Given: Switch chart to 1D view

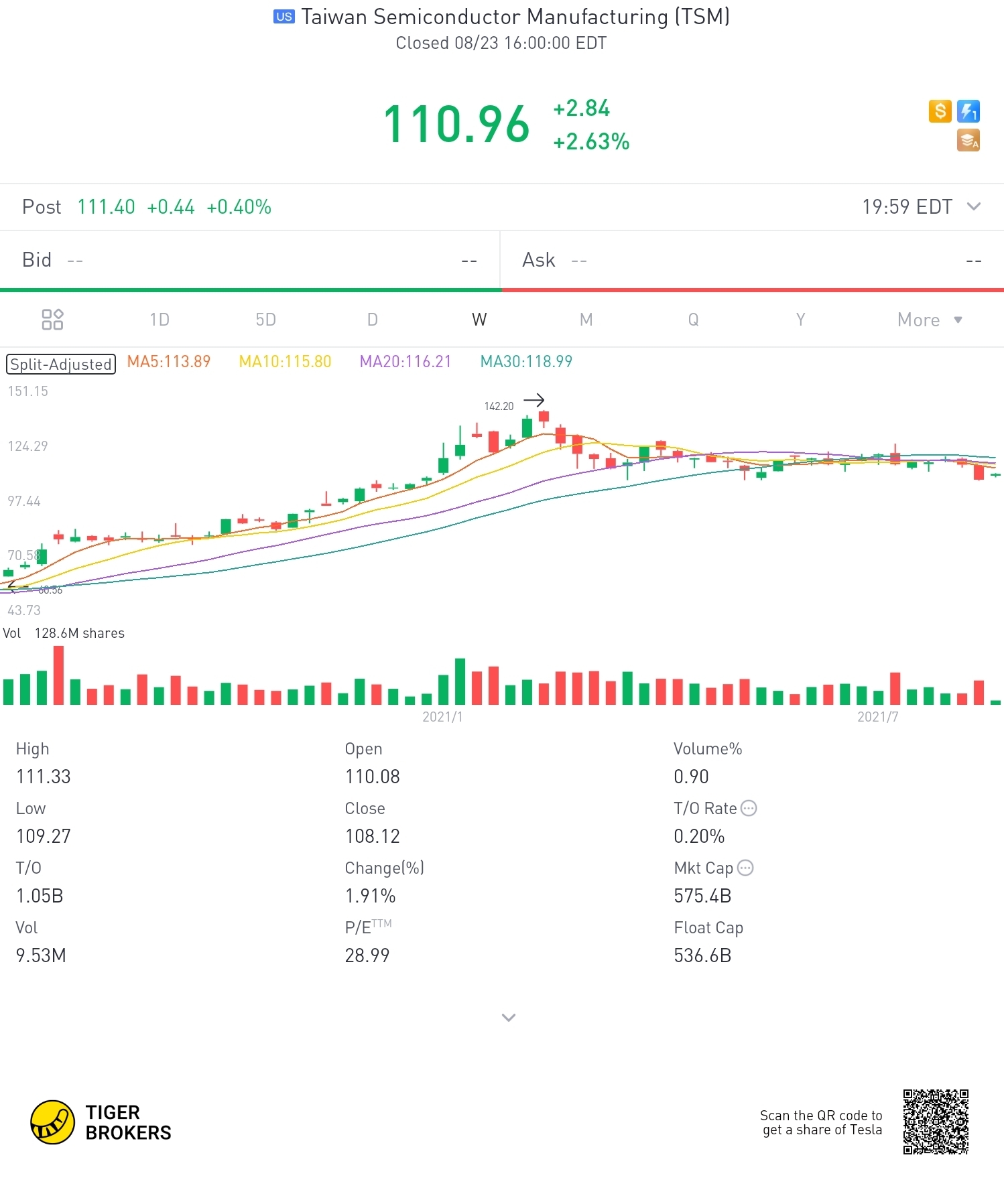Looking at the screenshot, I should (160, 320).
